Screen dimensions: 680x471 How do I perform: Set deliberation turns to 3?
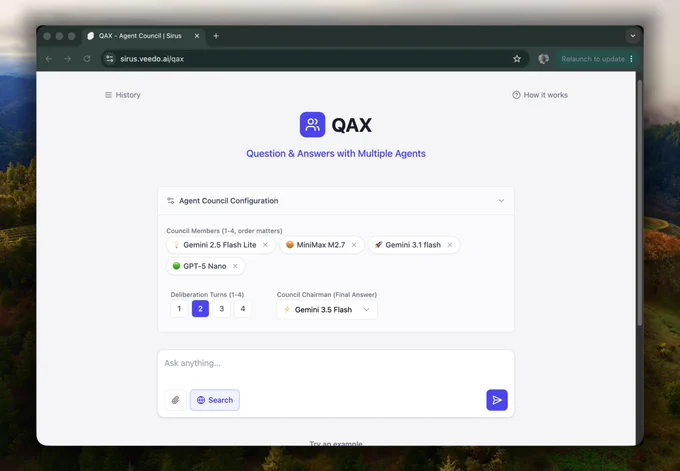222,309
